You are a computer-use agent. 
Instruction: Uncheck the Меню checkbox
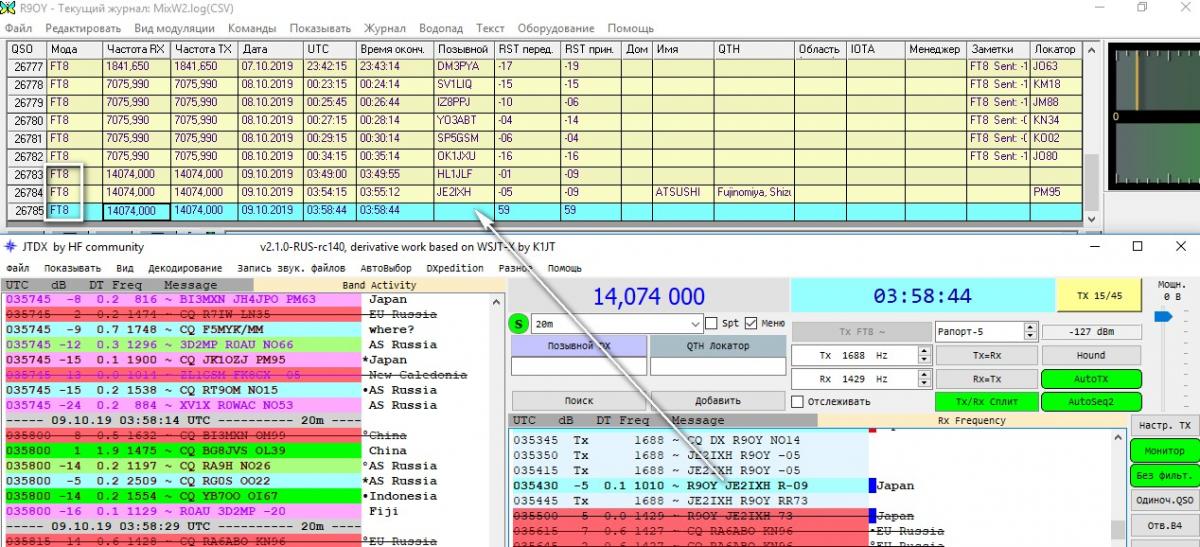751,324
